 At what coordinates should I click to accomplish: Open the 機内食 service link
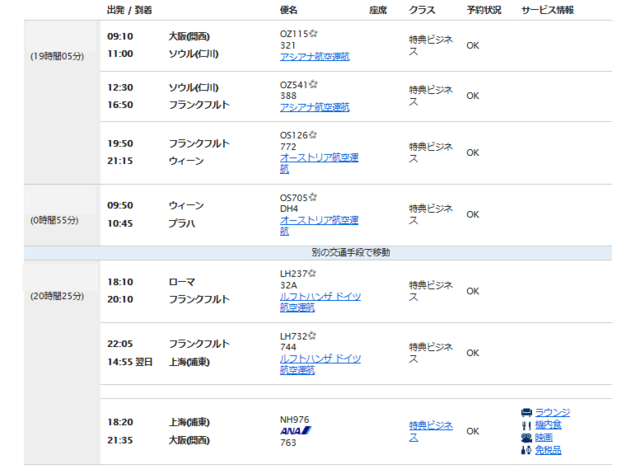(548, 425)
